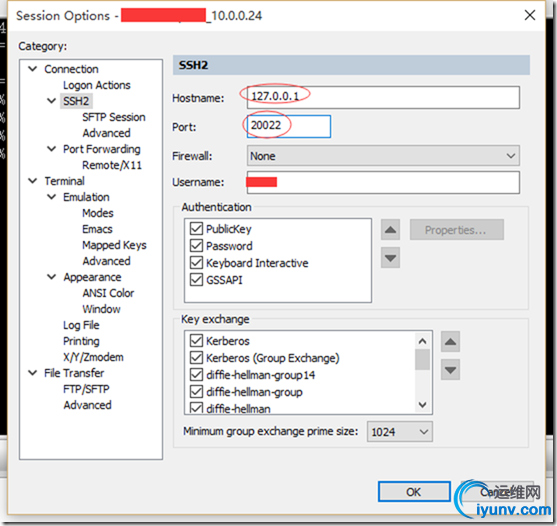Image resolution: width=557 pixels, height=526 pixels.
Task: Select Log File category
Action: pyautogui.click(x=81, y=325)
